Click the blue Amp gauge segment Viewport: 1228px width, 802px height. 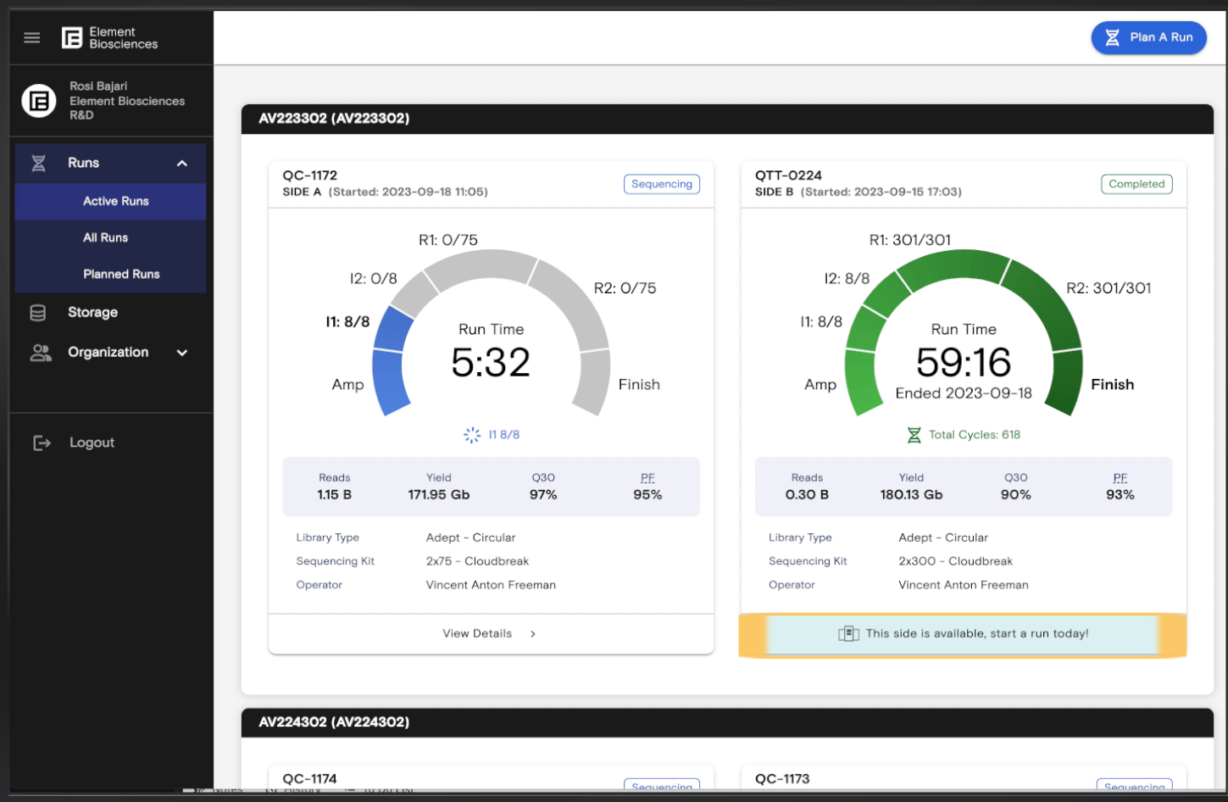click(390, 384)
